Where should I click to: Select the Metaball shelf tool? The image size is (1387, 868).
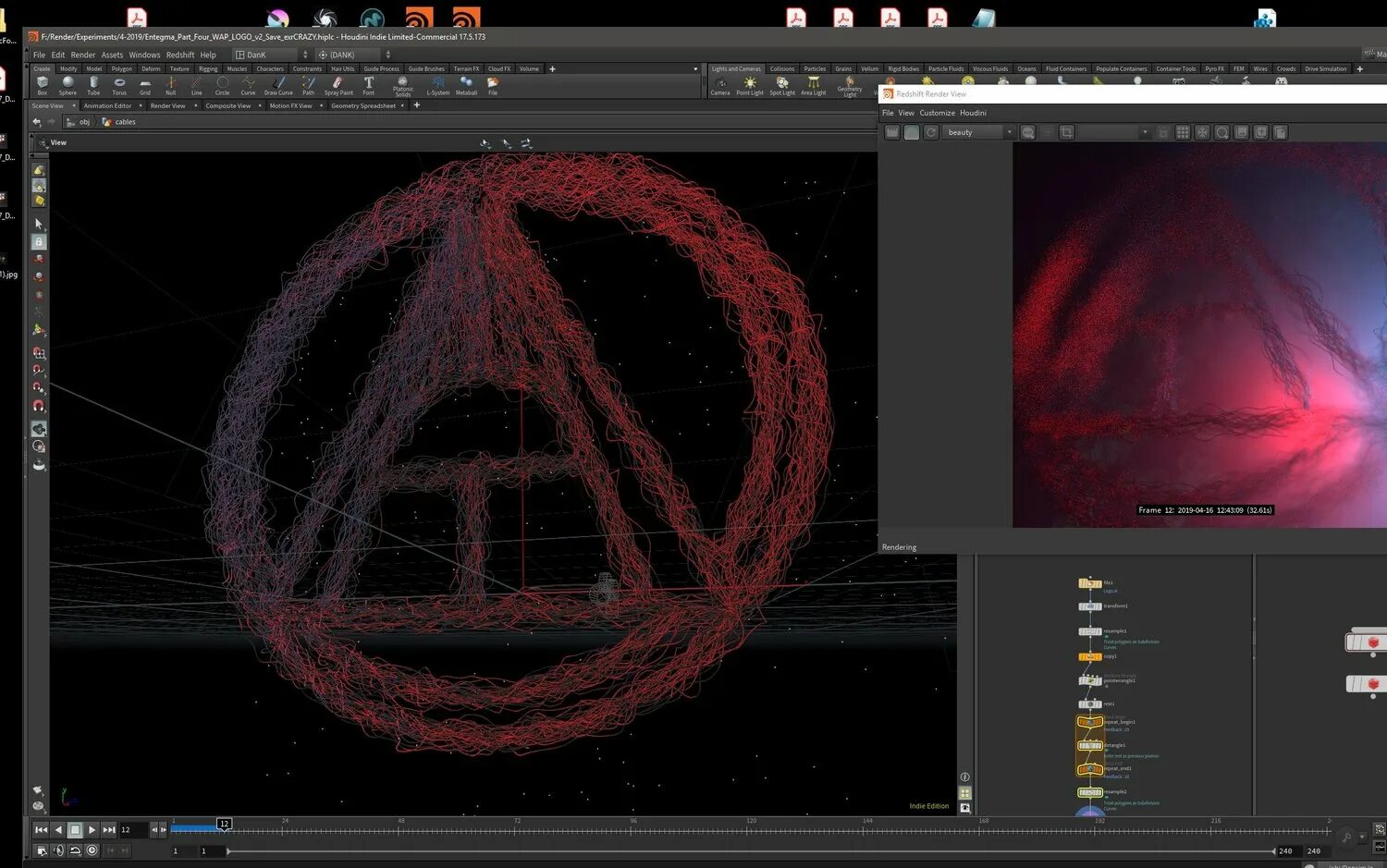pyautogui.click(x=467, y=85)
